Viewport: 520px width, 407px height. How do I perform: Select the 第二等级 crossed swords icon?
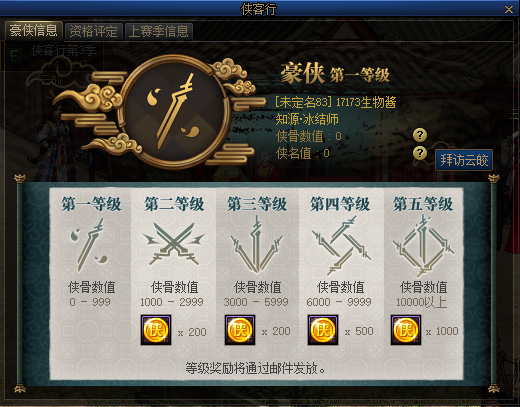[x=174, y=245]
